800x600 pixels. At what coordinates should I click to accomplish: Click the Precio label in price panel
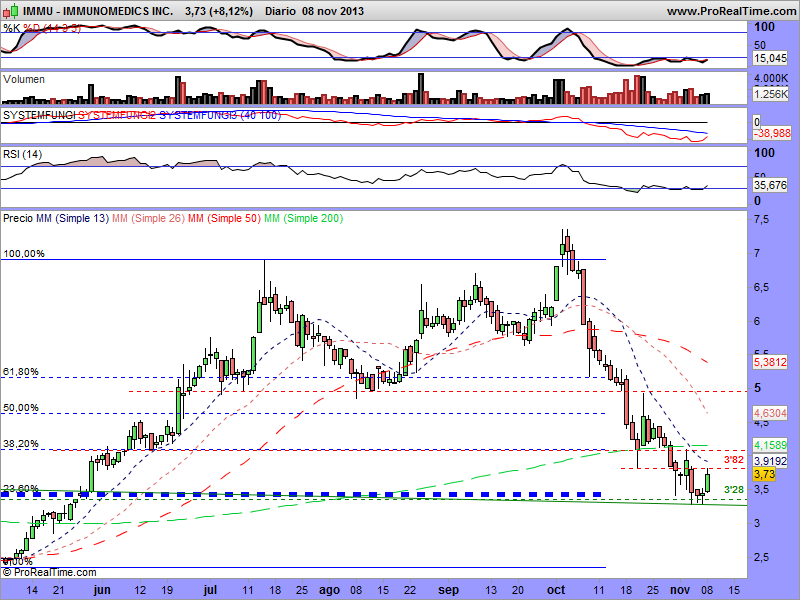(18, 218)
